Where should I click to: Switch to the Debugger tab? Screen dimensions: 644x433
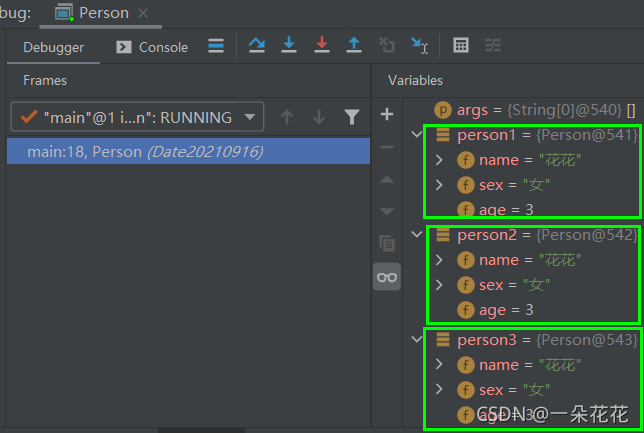pos(53,47)
